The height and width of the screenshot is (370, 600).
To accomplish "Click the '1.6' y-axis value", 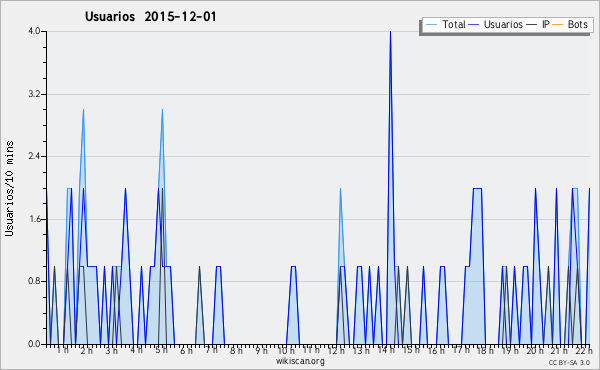I will (x=34, y=219).
